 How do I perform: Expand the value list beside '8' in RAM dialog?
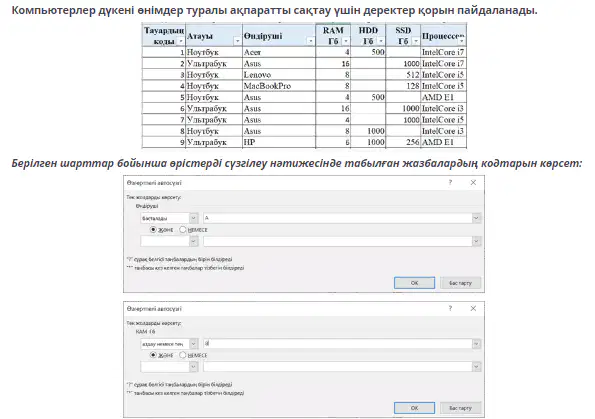point(476,344)
